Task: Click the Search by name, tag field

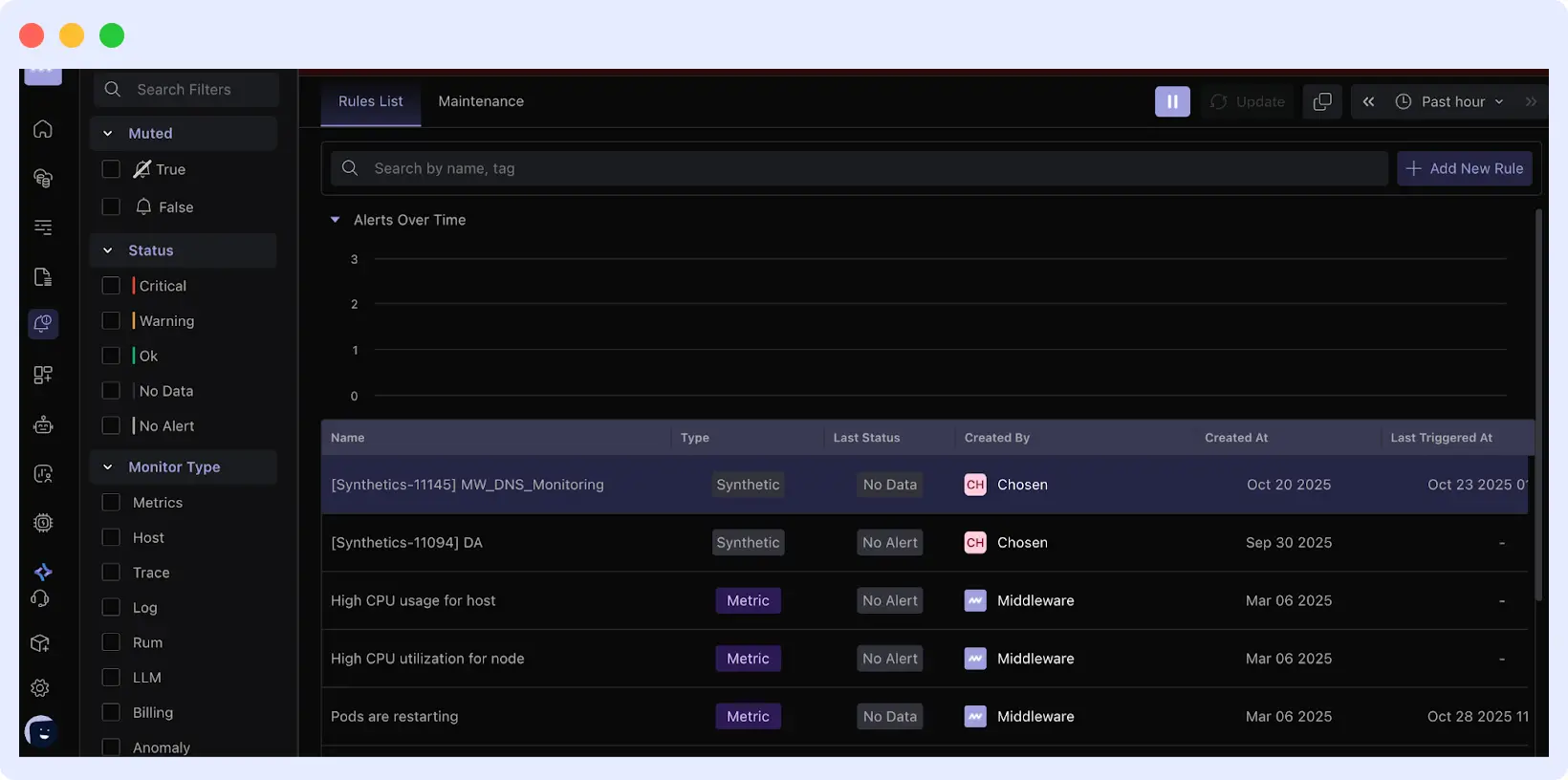Action: (859, 168)
